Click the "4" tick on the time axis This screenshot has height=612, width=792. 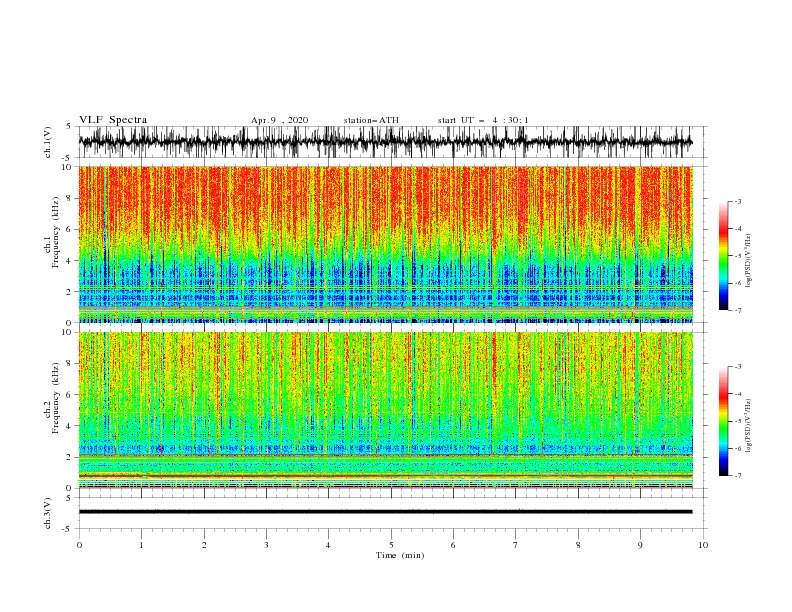point(328,545)
